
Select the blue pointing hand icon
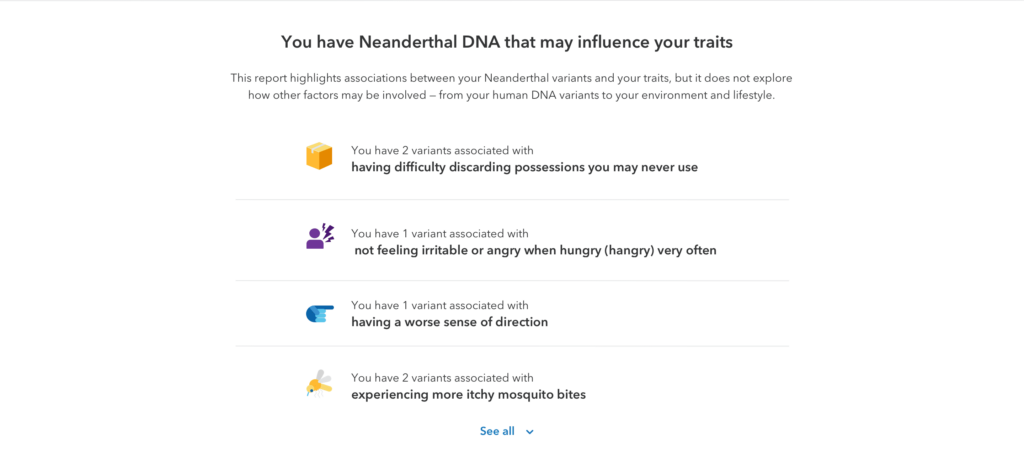click(319, 314)
